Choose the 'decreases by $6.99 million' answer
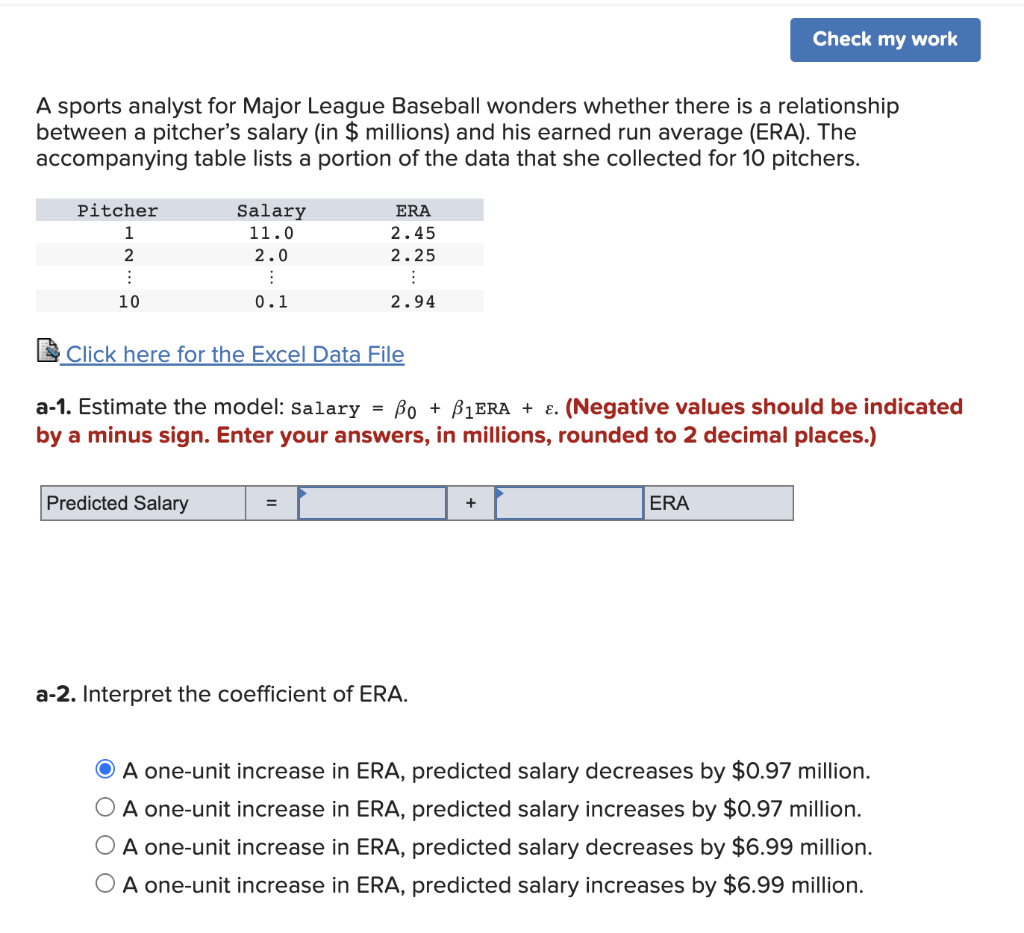The height and width of the screenshot is (933, 1024). click(x=104, y=845)
